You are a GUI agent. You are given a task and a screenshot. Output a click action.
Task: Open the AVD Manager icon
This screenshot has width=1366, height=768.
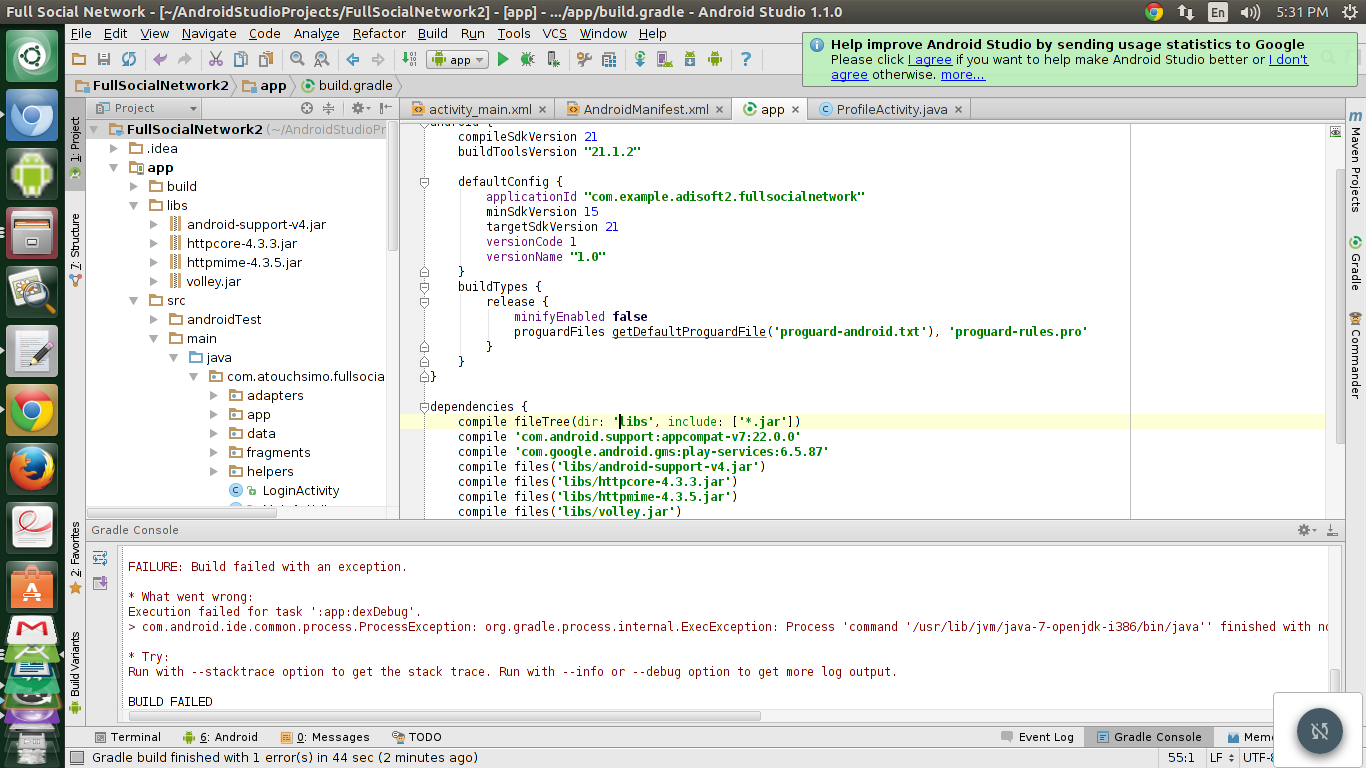point(665,60)
